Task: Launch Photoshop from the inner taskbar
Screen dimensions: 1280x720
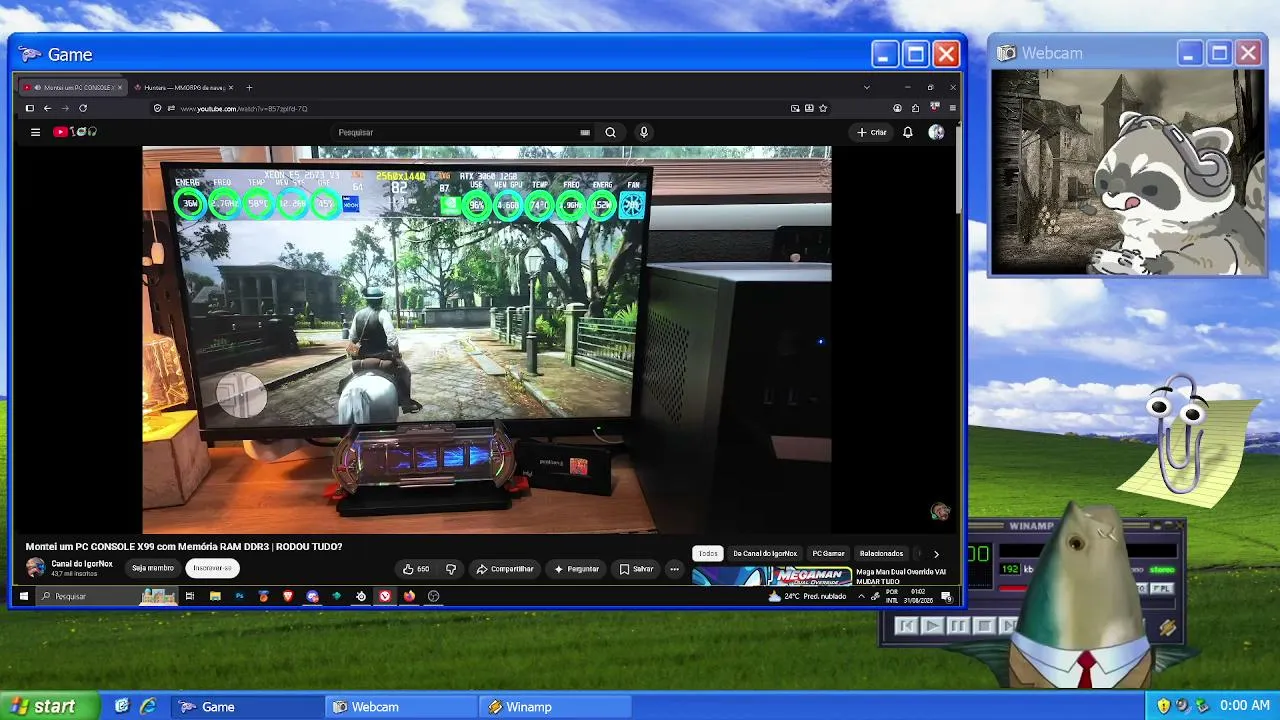Action: tap(239, 596)
